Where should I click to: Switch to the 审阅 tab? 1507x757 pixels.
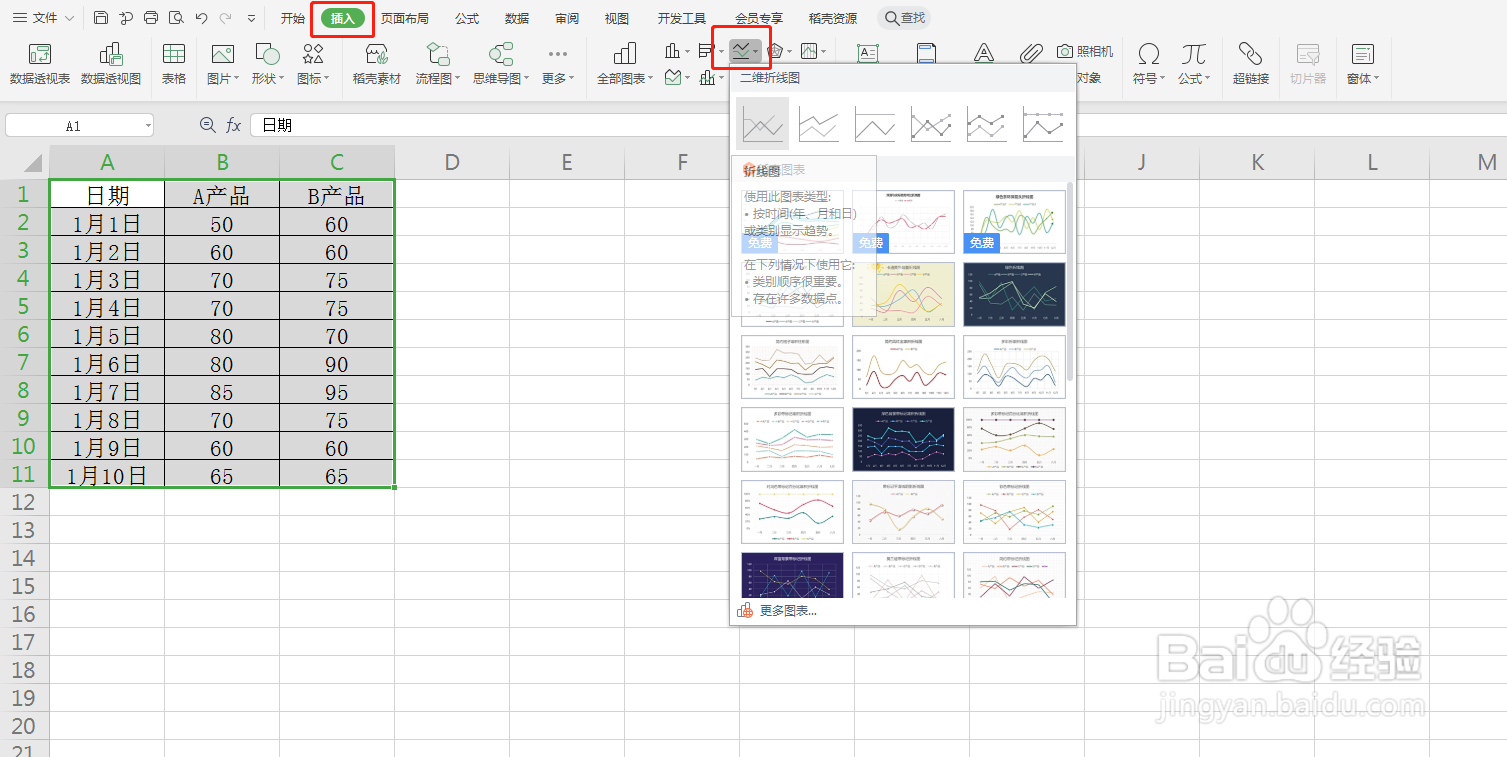point(567,18)
